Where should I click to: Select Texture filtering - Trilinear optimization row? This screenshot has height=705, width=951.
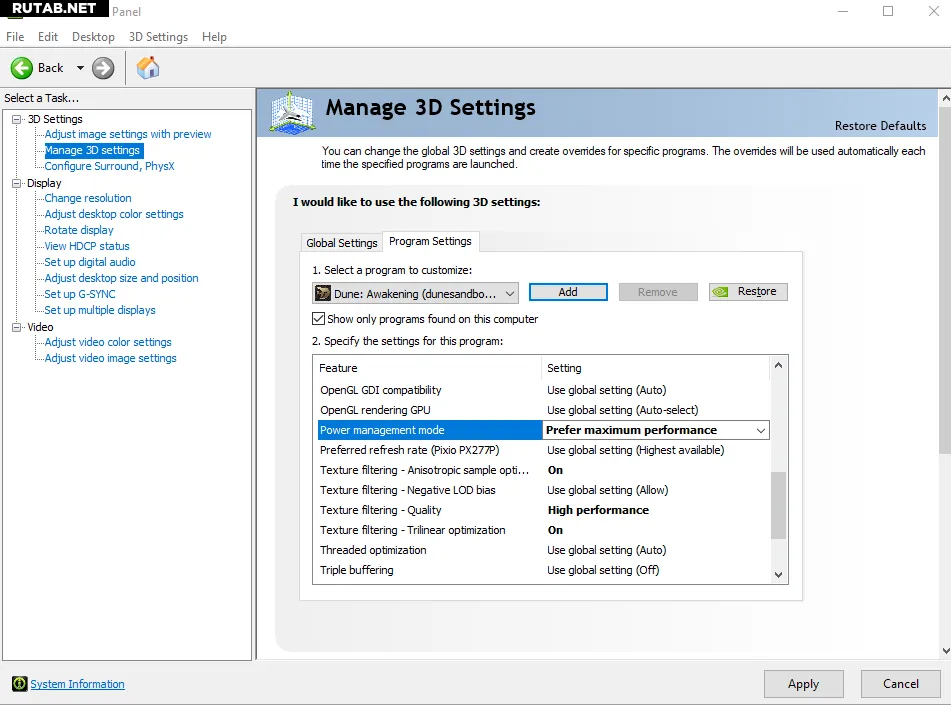(x=543, y=530)
